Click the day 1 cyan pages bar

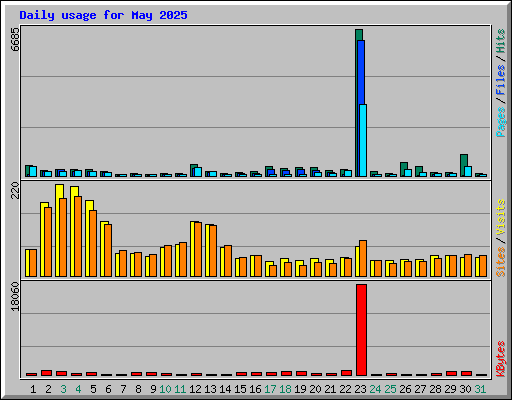pyautogui.click(x=33, y=171)
